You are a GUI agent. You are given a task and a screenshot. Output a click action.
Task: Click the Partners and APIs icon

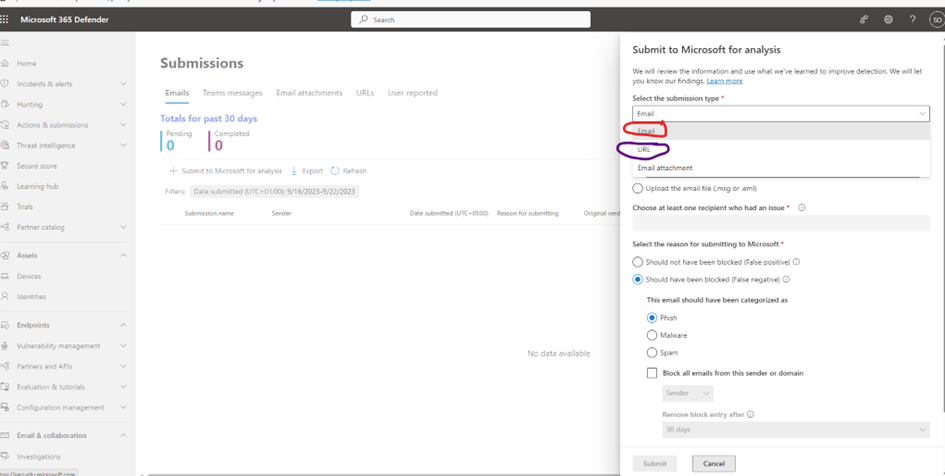click(5, 366)
